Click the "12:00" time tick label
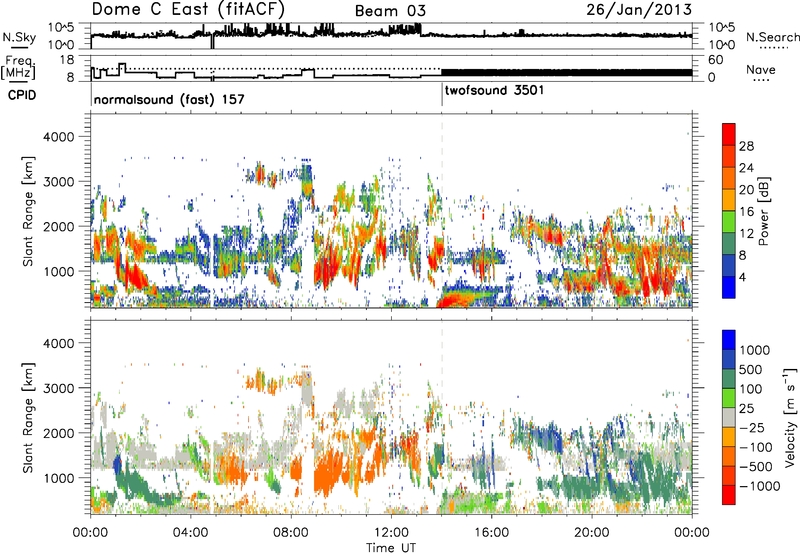Viewport: 800px width, 554px height. pos(391,533)
